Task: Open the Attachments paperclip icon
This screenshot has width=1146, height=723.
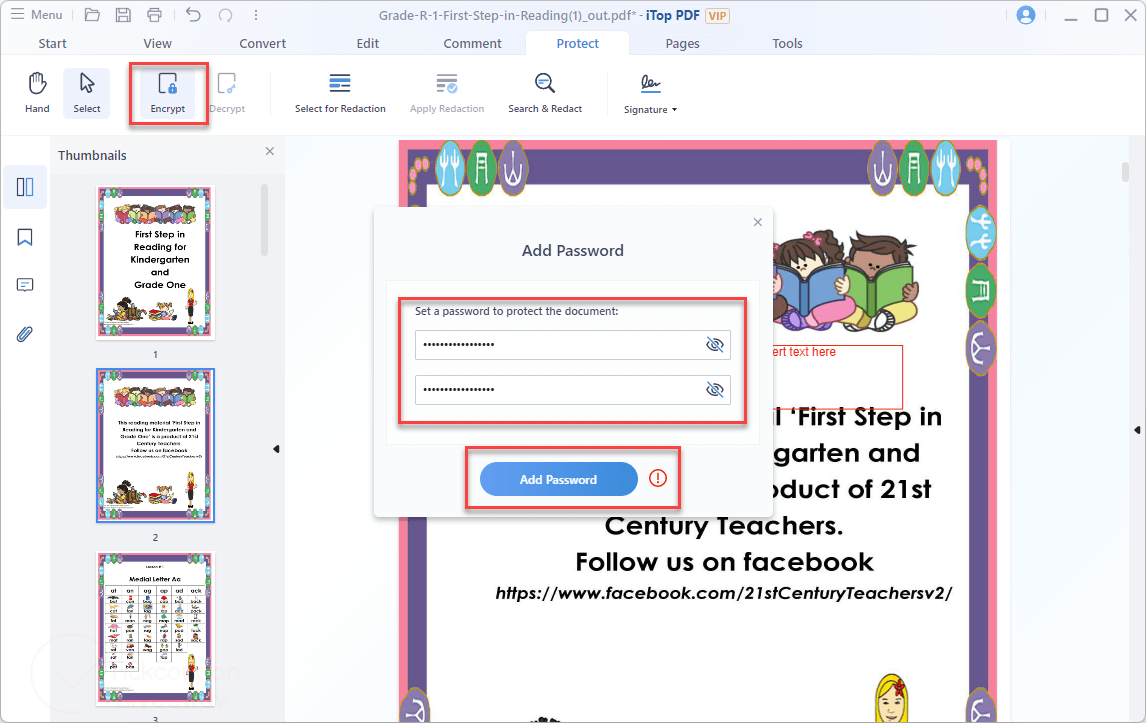Action: click(25, 334)
